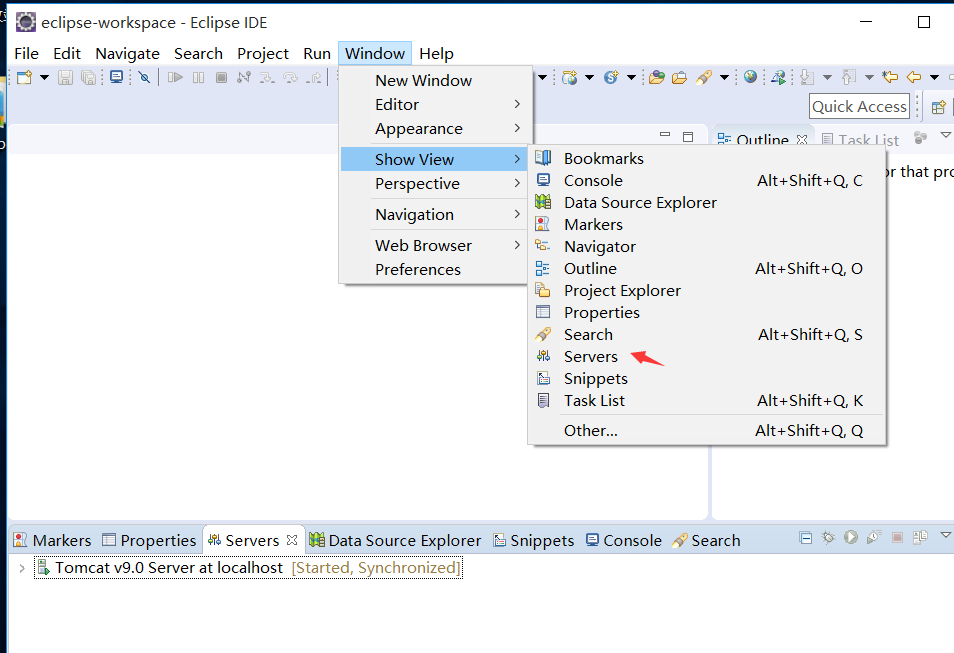954x653 pixels.
Task: Click the New Dynamic Web Project icon
Action: click(x=570, y=77)
